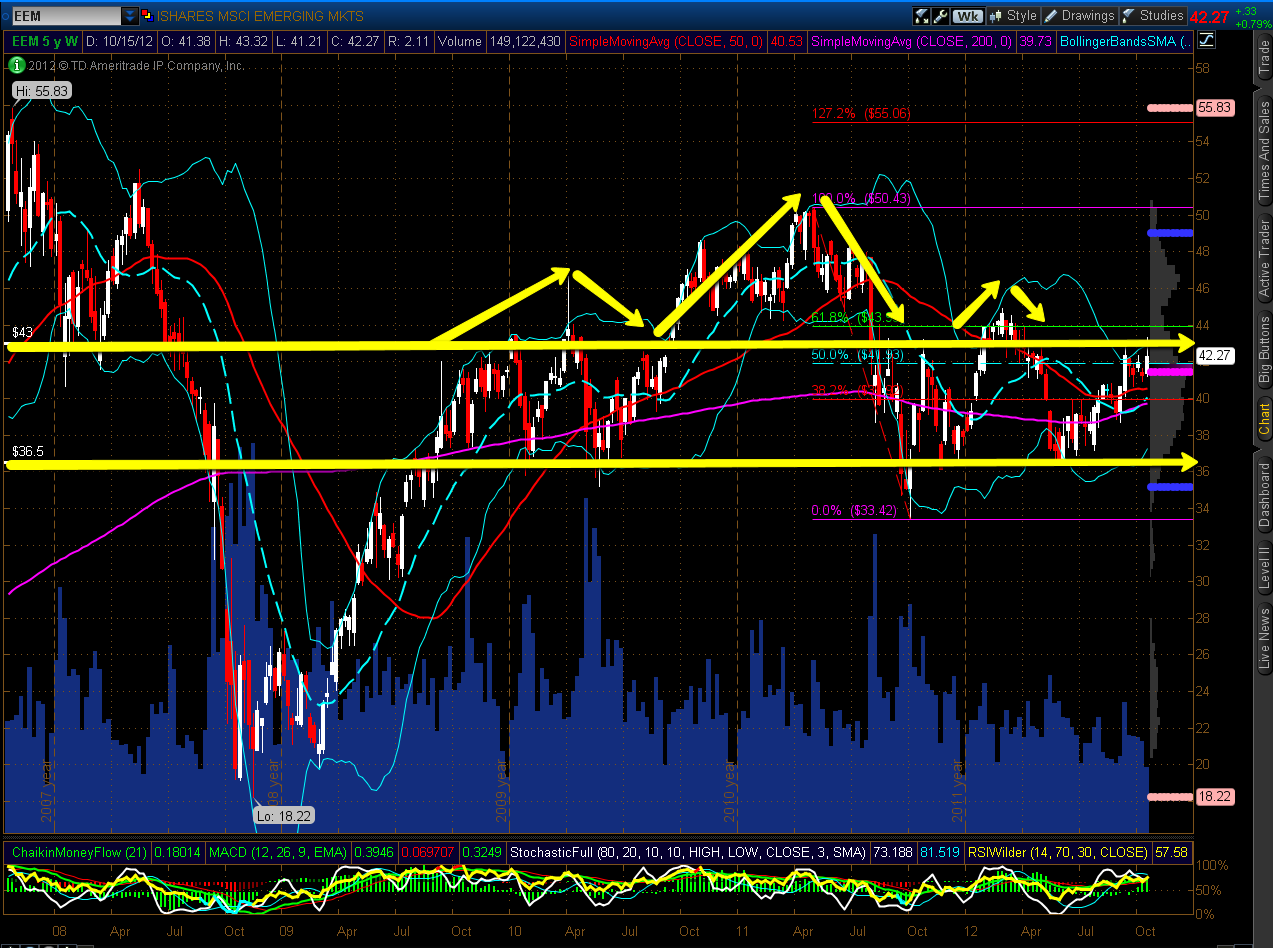Click the 39.73 moving average value
Screen dimensions: 1273x948
(x=1036, y=41)
